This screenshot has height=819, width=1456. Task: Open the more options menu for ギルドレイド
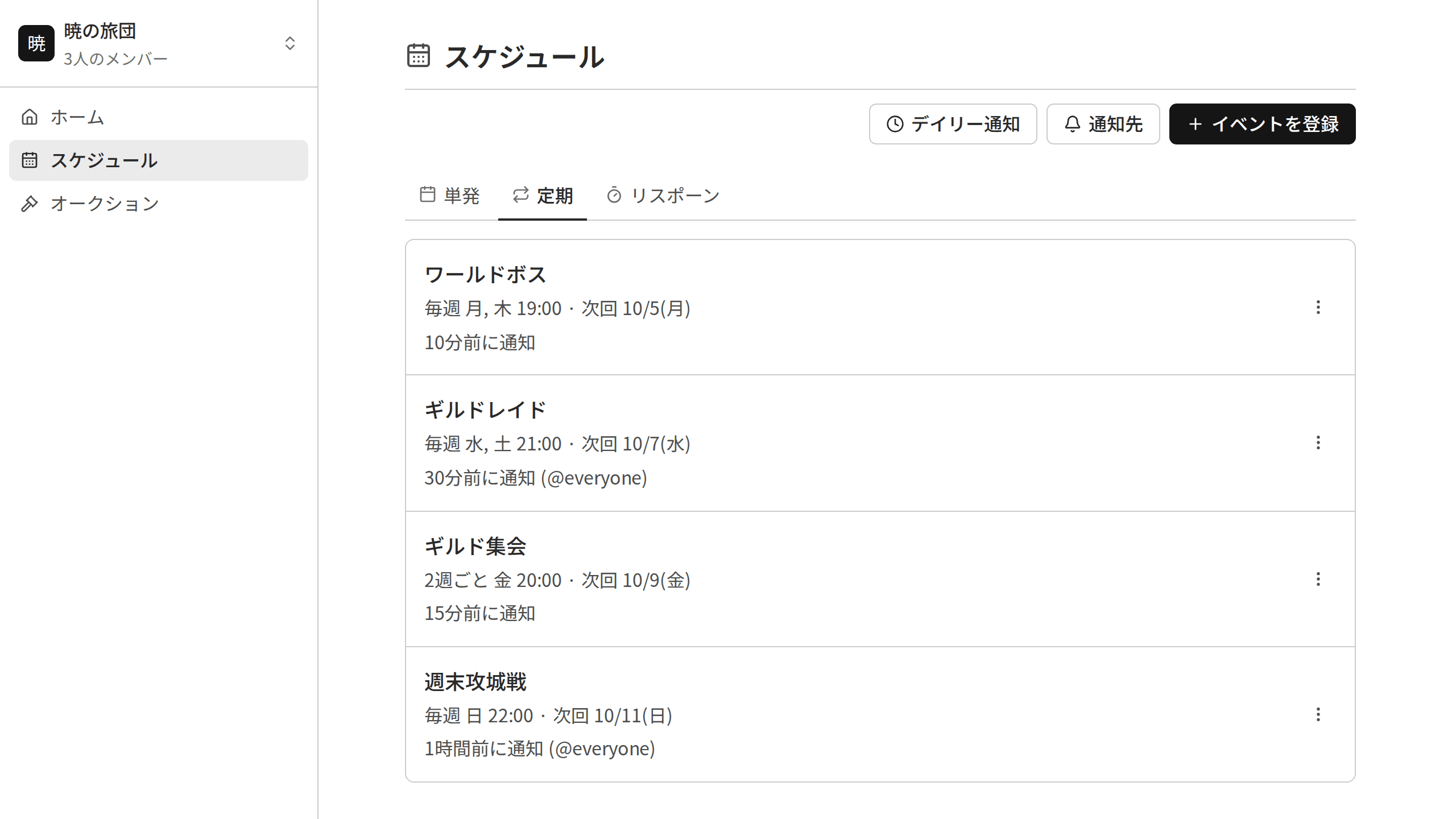pyautogui.click(x=1318, y=442)
